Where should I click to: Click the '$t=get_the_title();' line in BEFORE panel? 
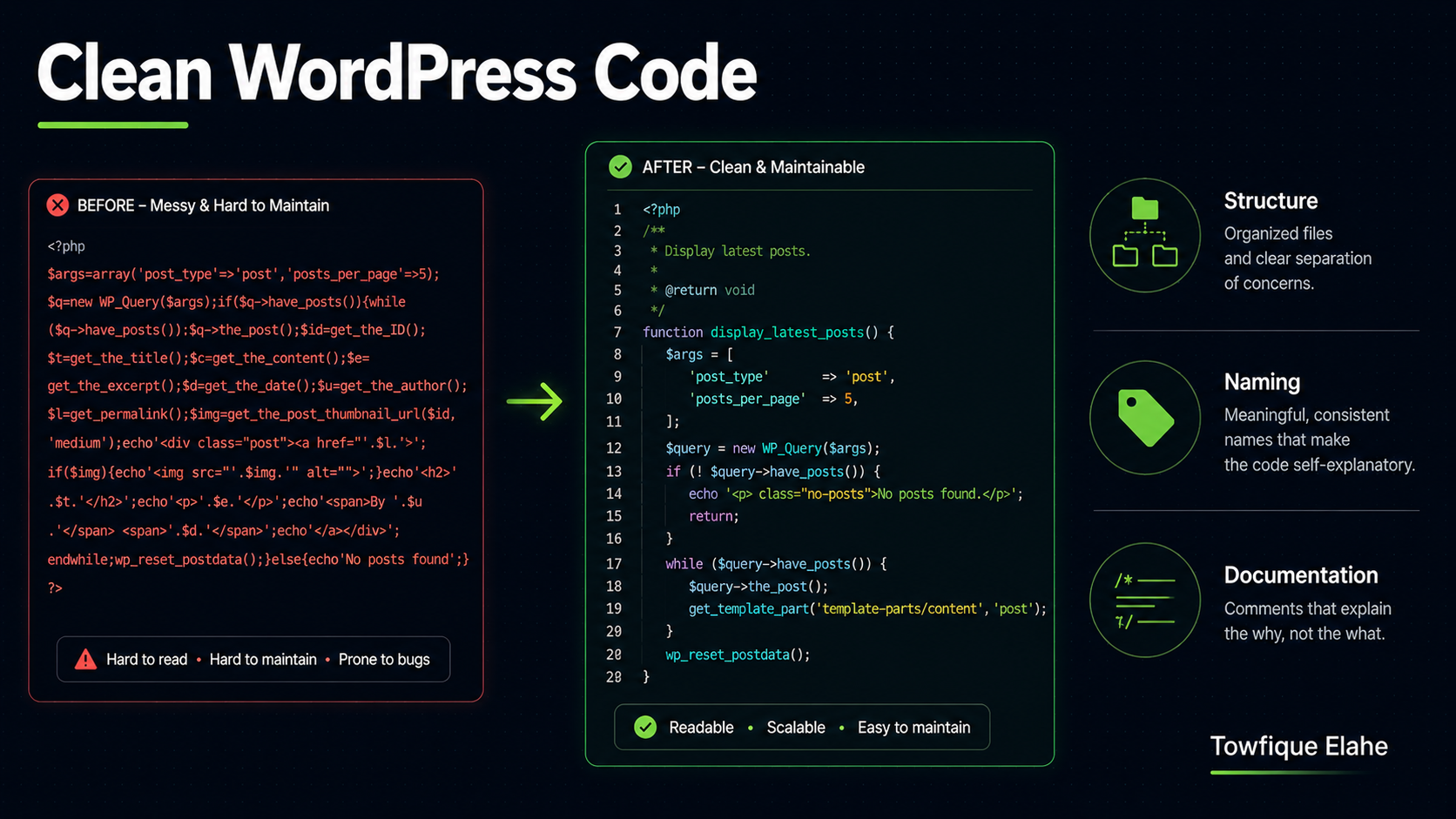click(x=208, y=358)
